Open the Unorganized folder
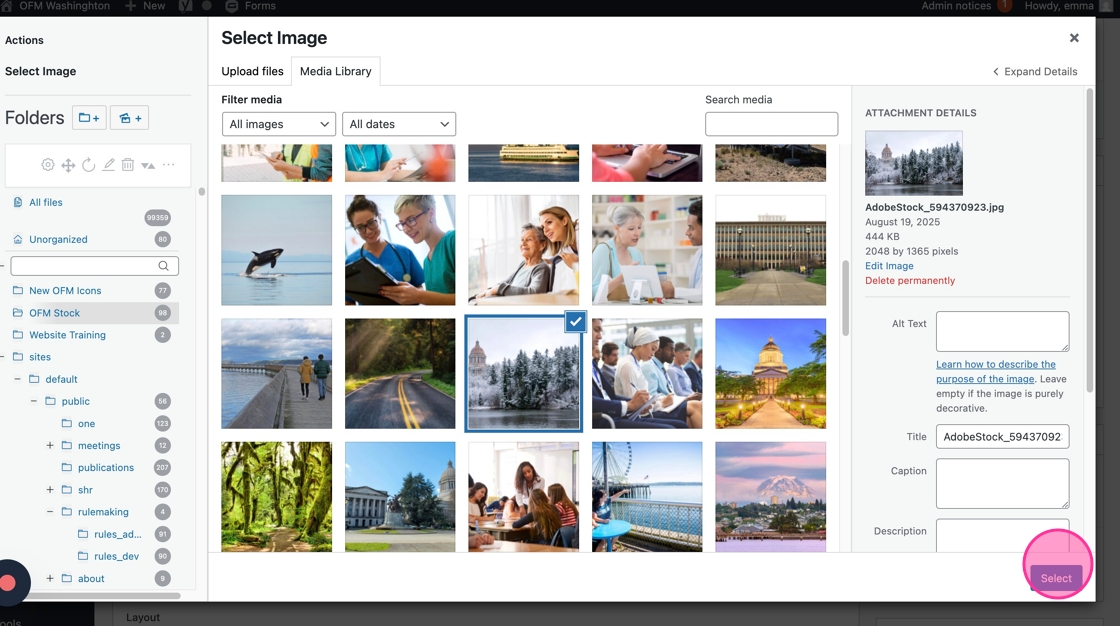This screenshot has height=626, width=1120. point(58,239)
